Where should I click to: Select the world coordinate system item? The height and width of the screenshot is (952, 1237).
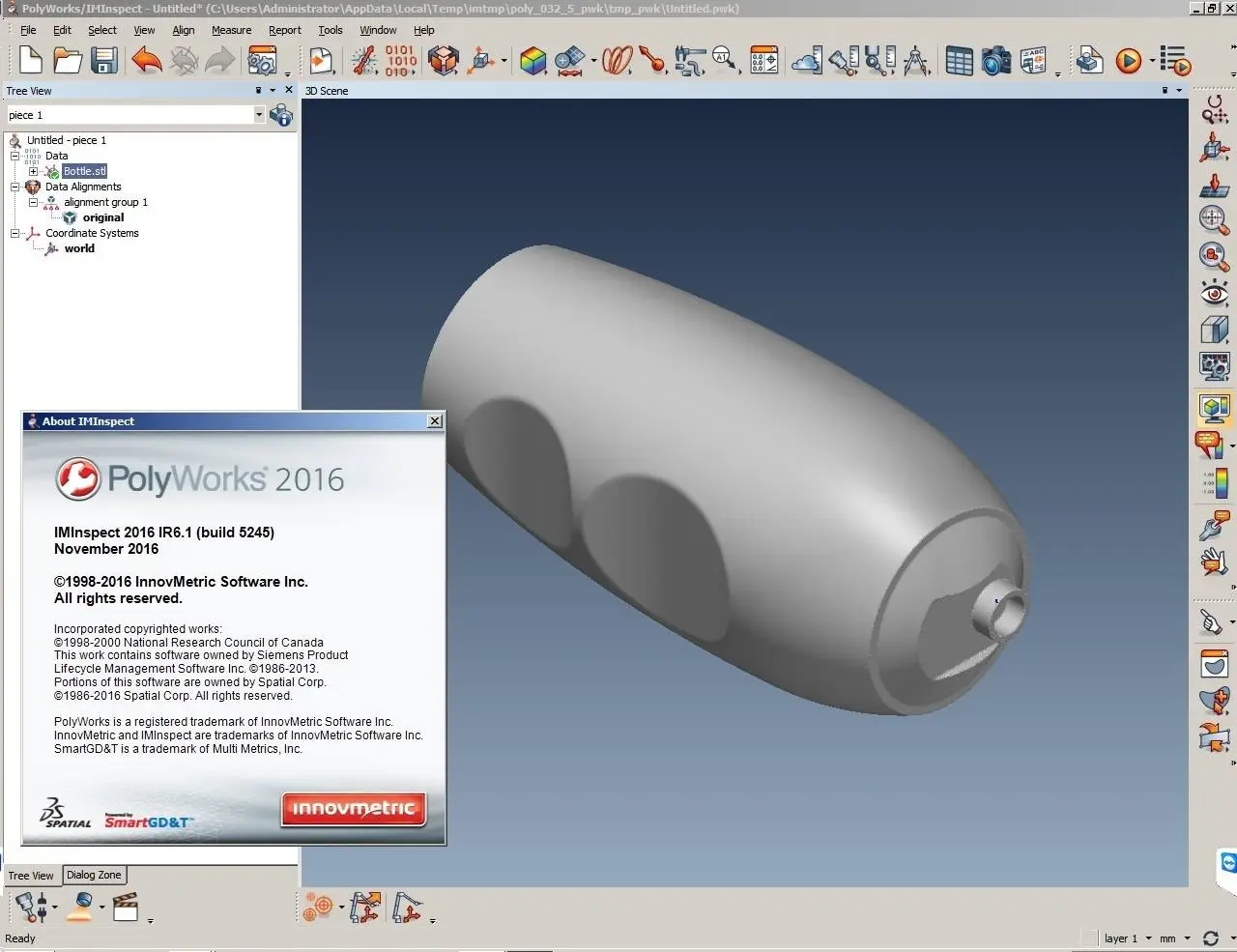click(x=79, y=248)
